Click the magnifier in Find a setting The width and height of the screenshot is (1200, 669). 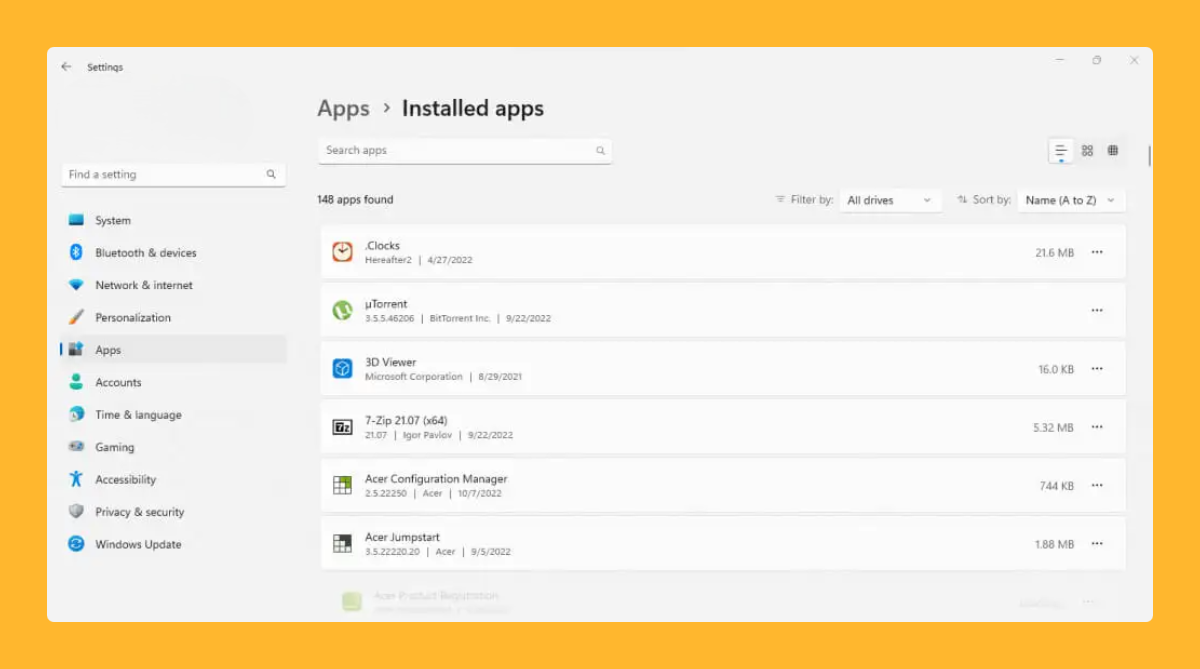click(x=271, y=174)
